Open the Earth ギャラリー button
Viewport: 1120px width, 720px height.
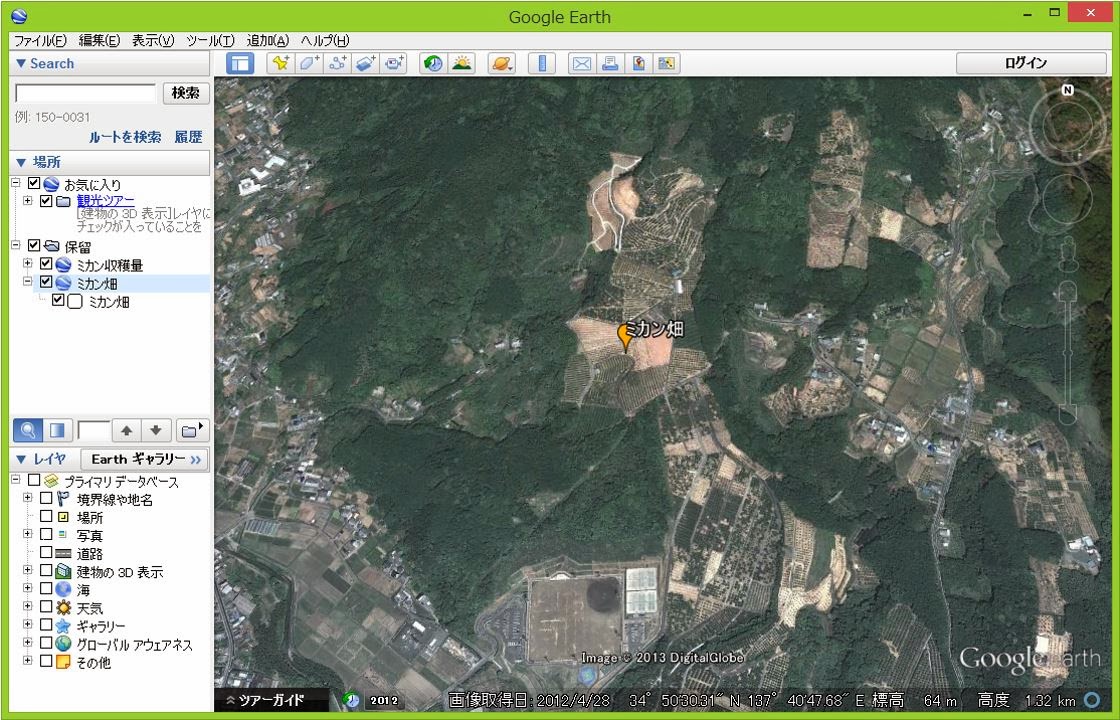coord(145,459)
